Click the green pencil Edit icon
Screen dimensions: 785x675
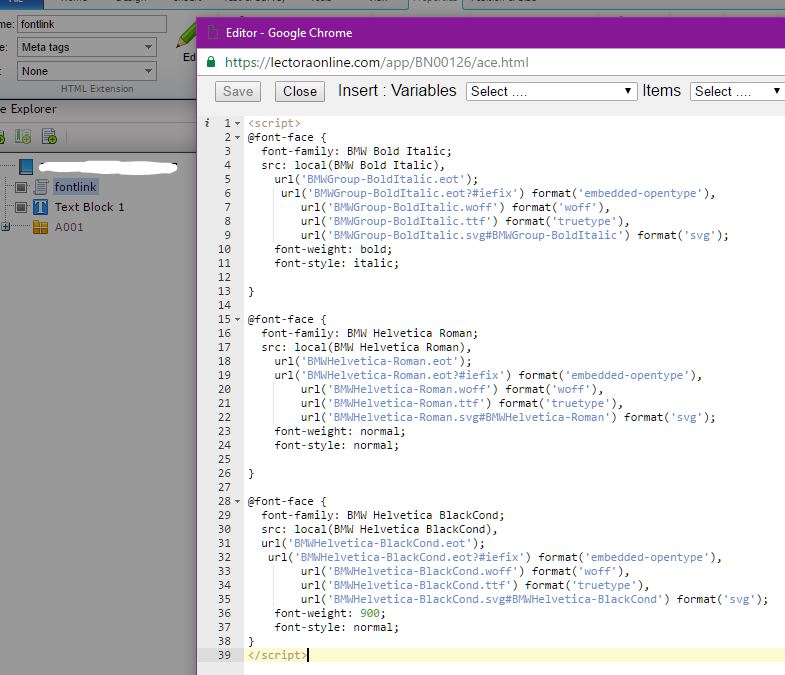186,35
